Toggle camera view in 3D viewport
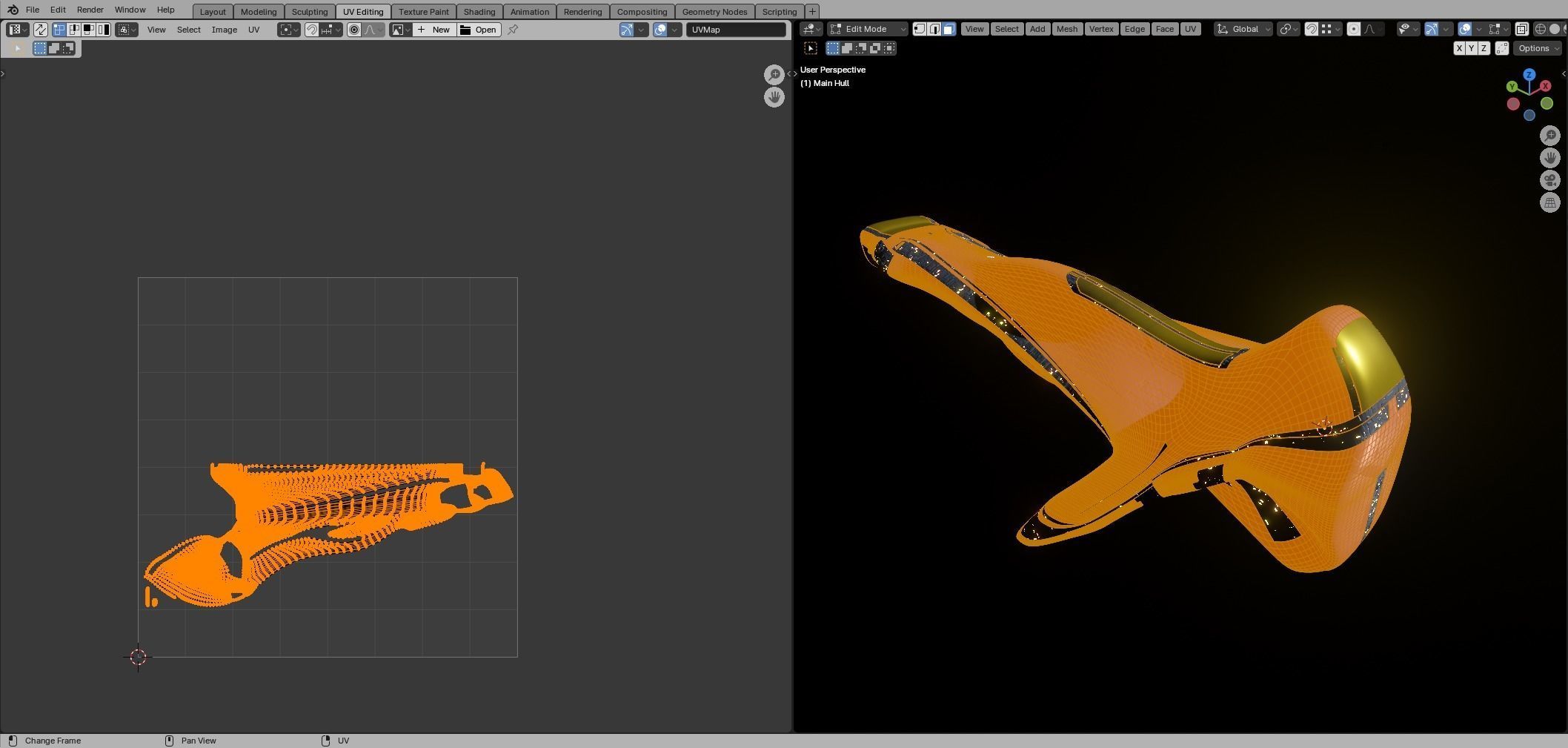Screen dimensions: 1568x748 pyautogui.click(x=1550, y=180)
